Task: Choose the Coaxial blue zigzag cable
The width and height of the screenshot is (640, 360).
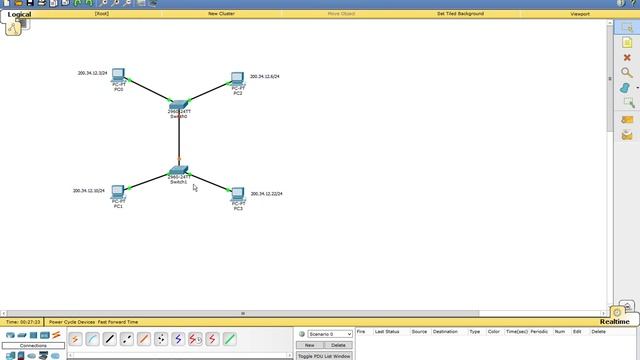Action: 178,339
